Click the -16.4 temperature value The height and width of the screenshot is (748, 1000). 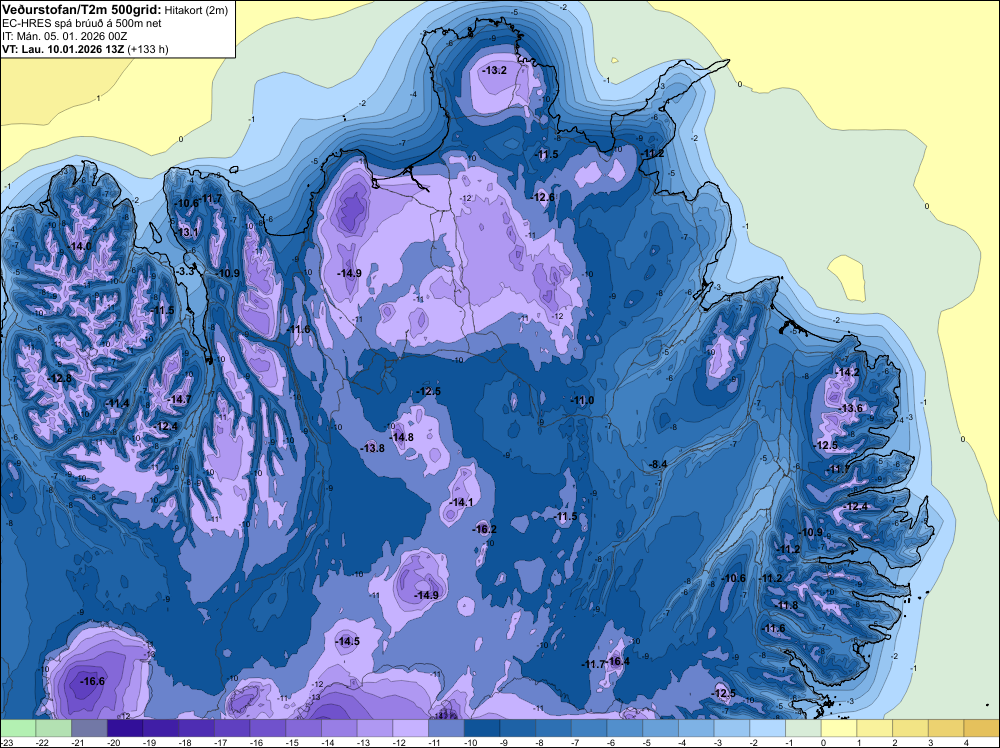point(617,661)
